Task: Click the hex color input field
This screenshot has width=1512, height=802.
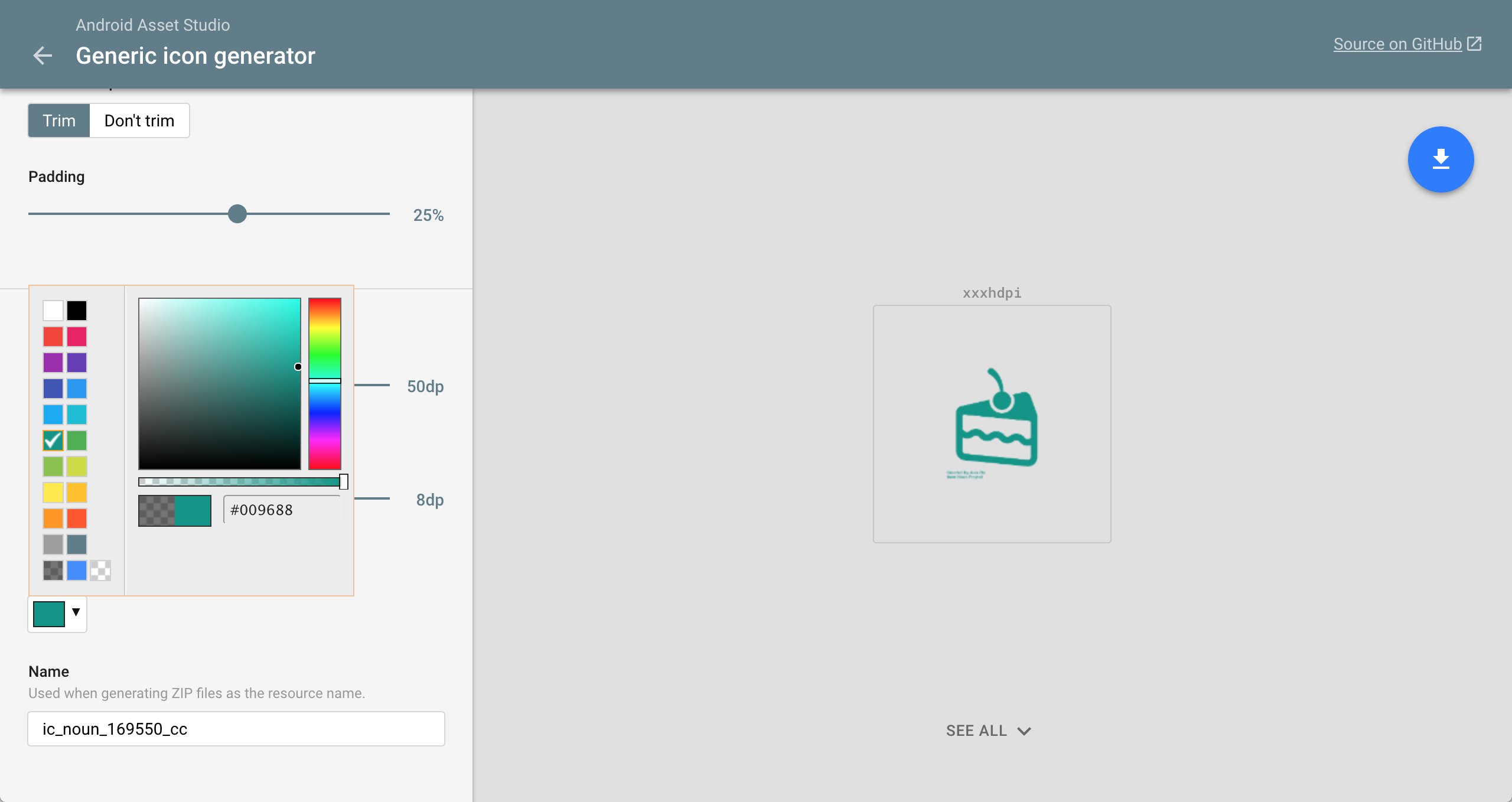Action: (x=282, y=510)
